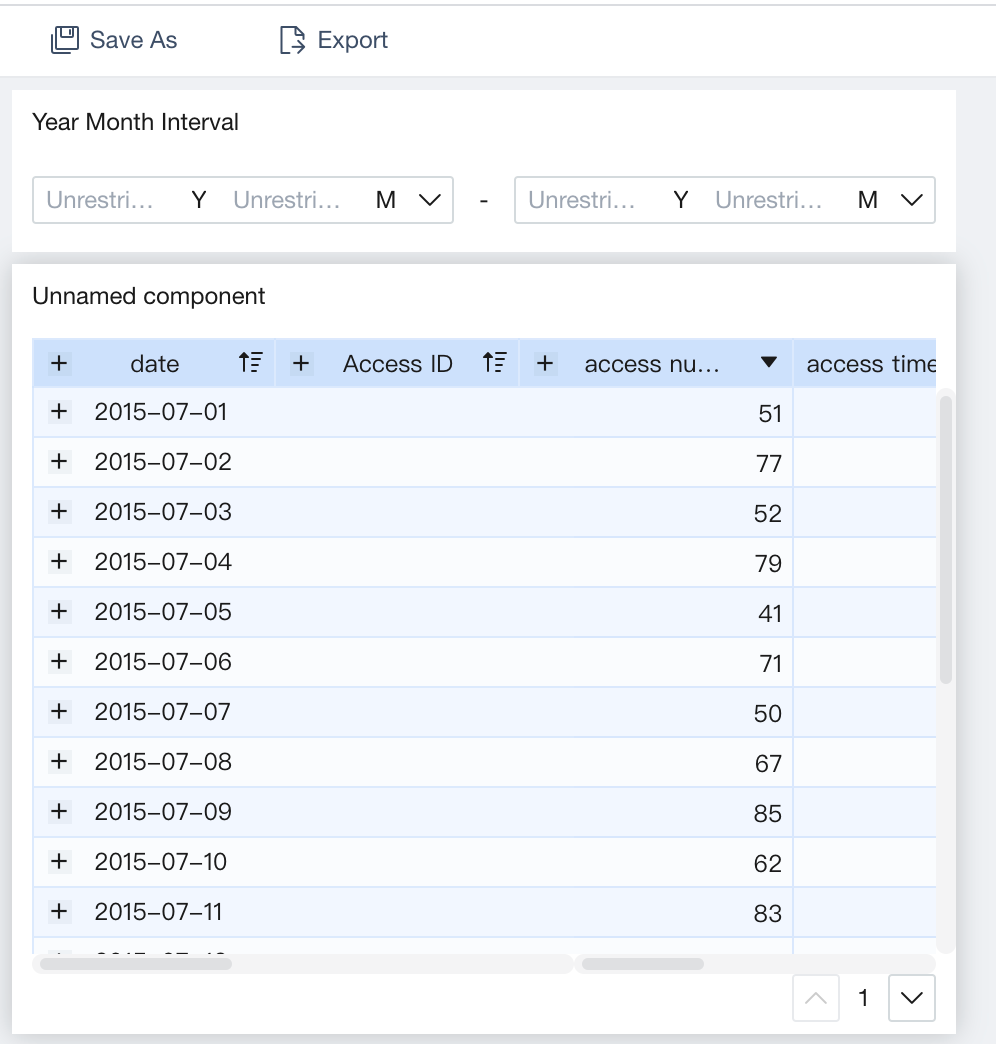996x1044 pixels.
Task: Click access number value 71
Action: [770, 664]
